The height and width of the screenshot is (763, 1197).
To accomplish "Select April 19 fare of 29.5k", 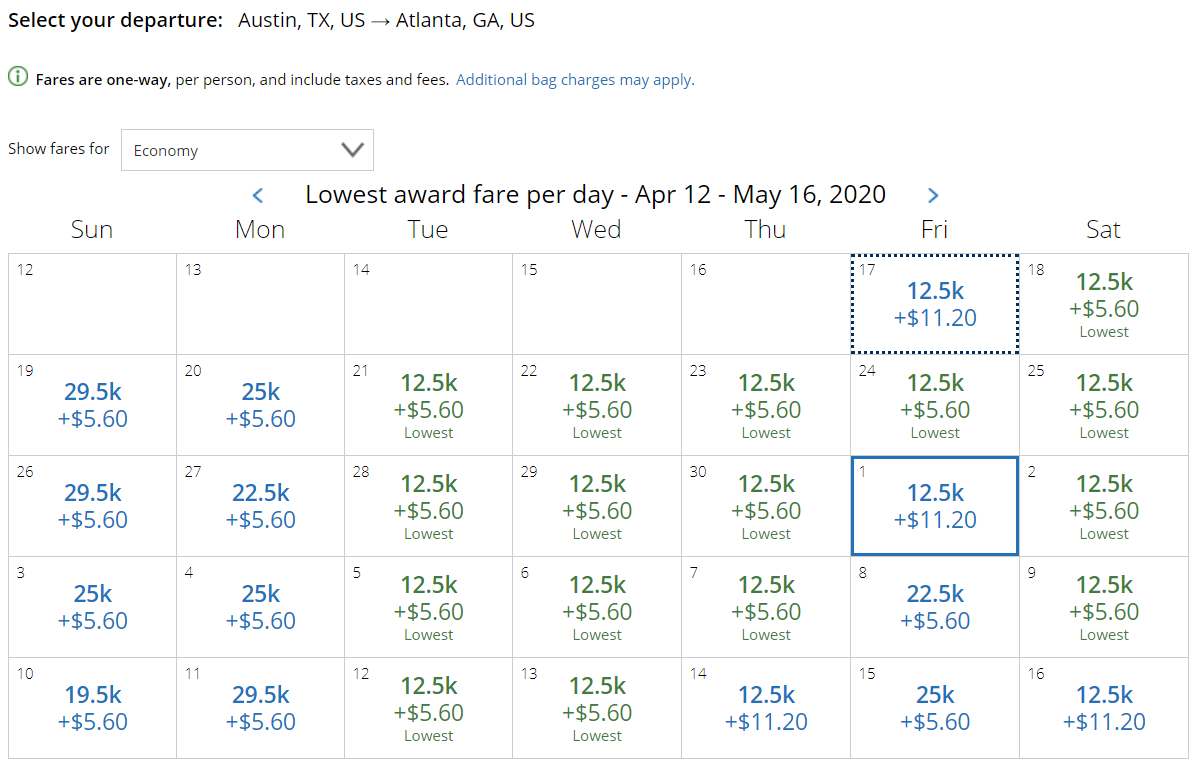I will [x=92, y=405].
